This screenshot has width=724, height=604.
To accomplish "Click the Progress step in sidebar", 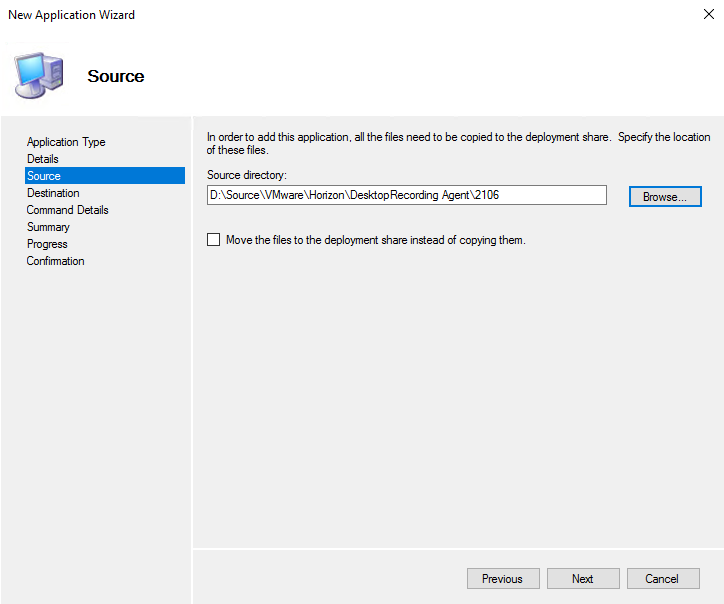I will tap(47, 244).
